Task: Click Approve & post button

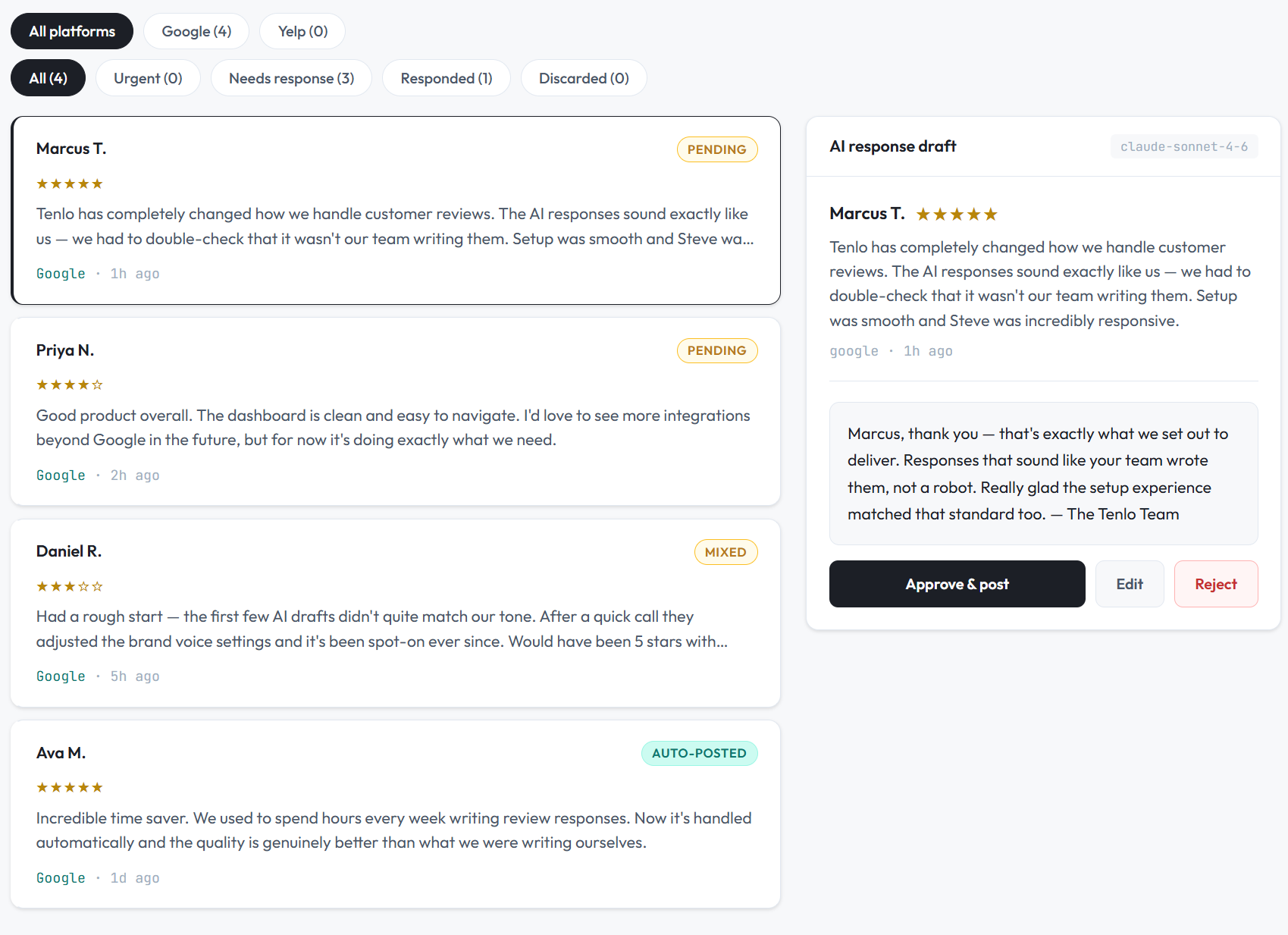Action: pos(957,584)
